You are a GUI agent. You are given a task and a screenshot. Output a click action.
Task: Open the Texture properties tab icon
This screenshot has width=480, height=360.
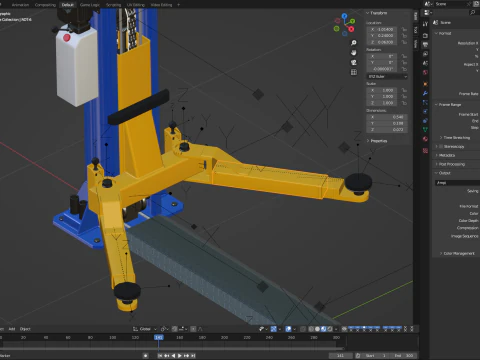[x=425, y=151]
